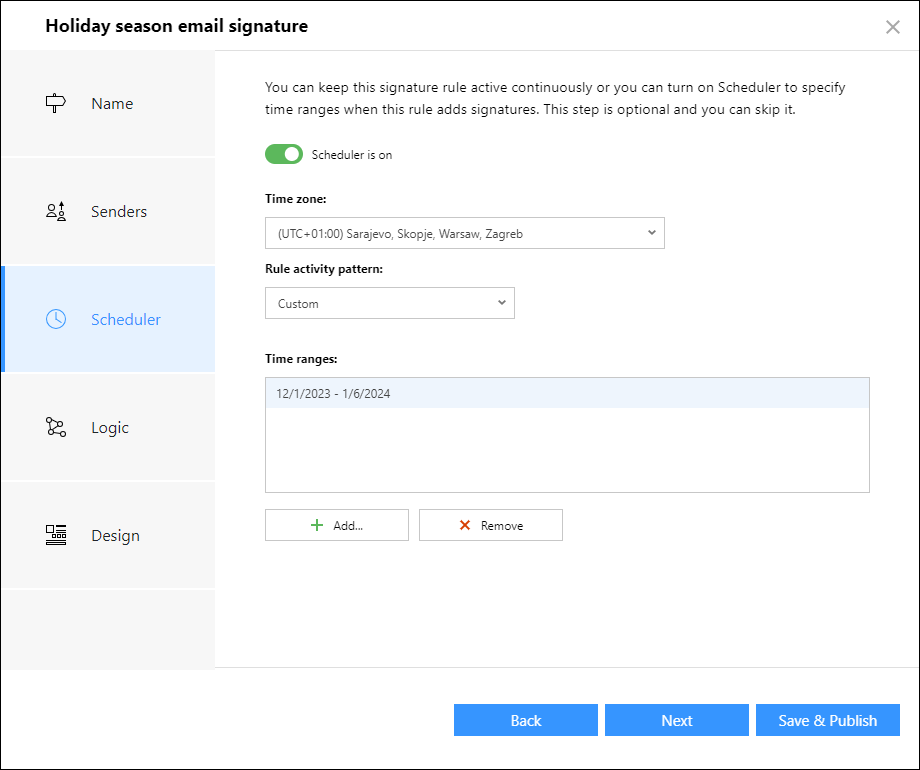Click the Back button

(x=526, y=720)
